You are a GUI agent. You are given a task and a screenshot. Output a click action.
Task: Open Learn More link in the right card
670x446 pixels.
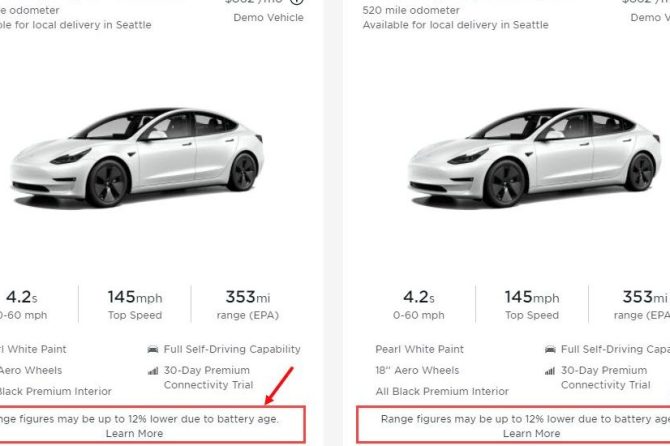[x=531, y=434]
